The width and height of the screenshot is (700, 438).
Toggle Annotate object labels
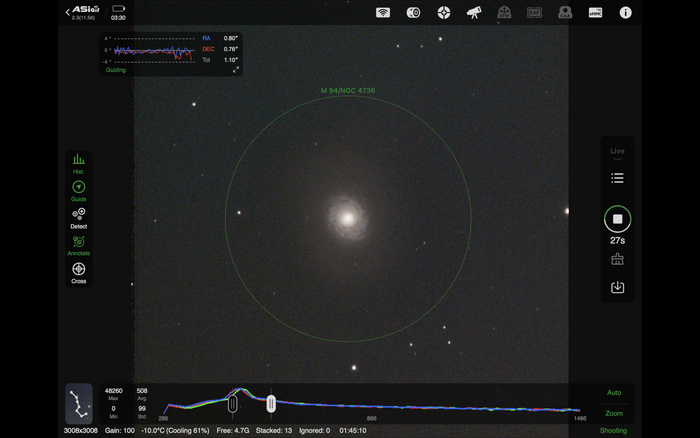coord(78,244)
